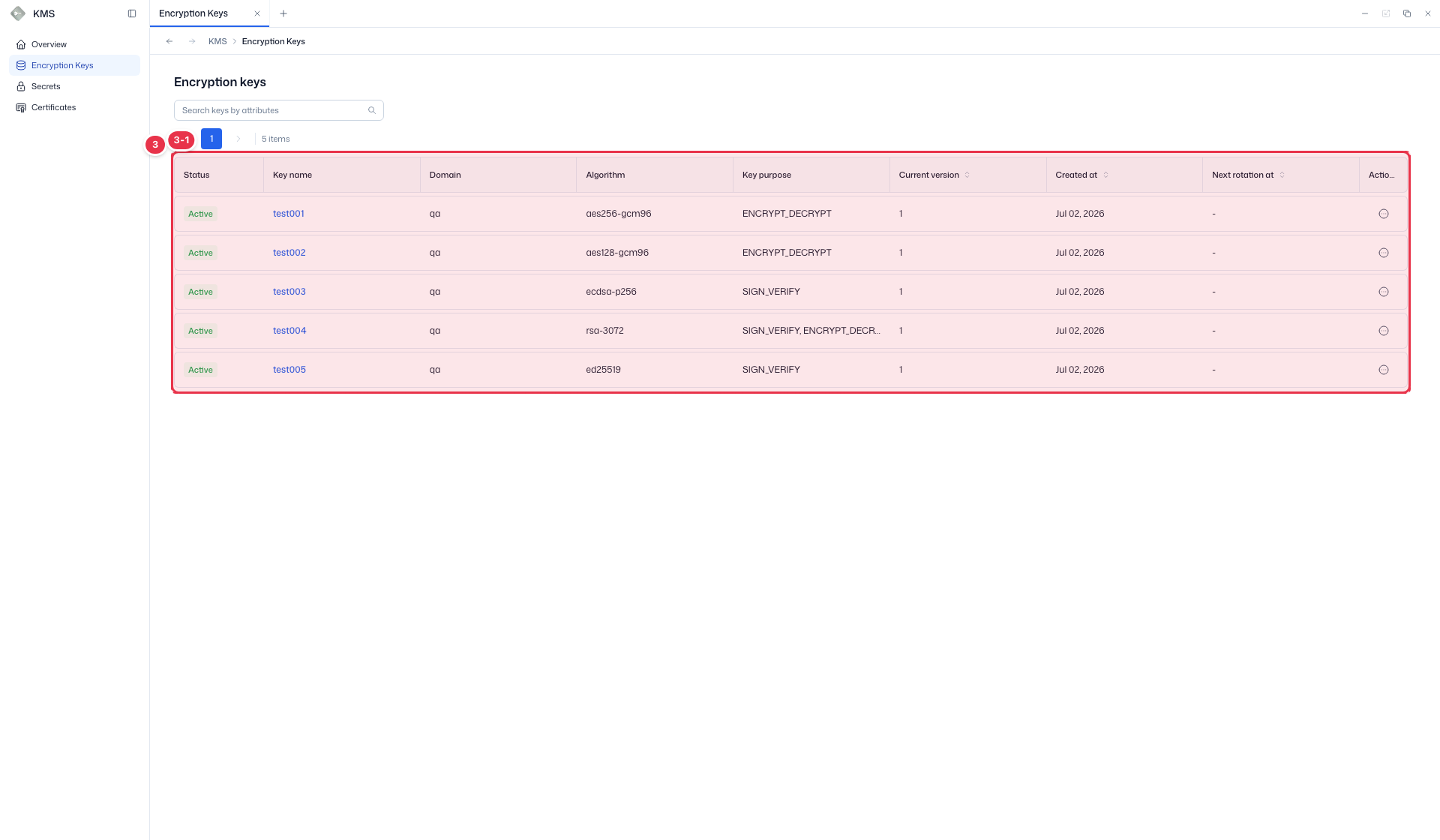Open key test003 link
Screen dimensions: 1440x840
(289, 292)
